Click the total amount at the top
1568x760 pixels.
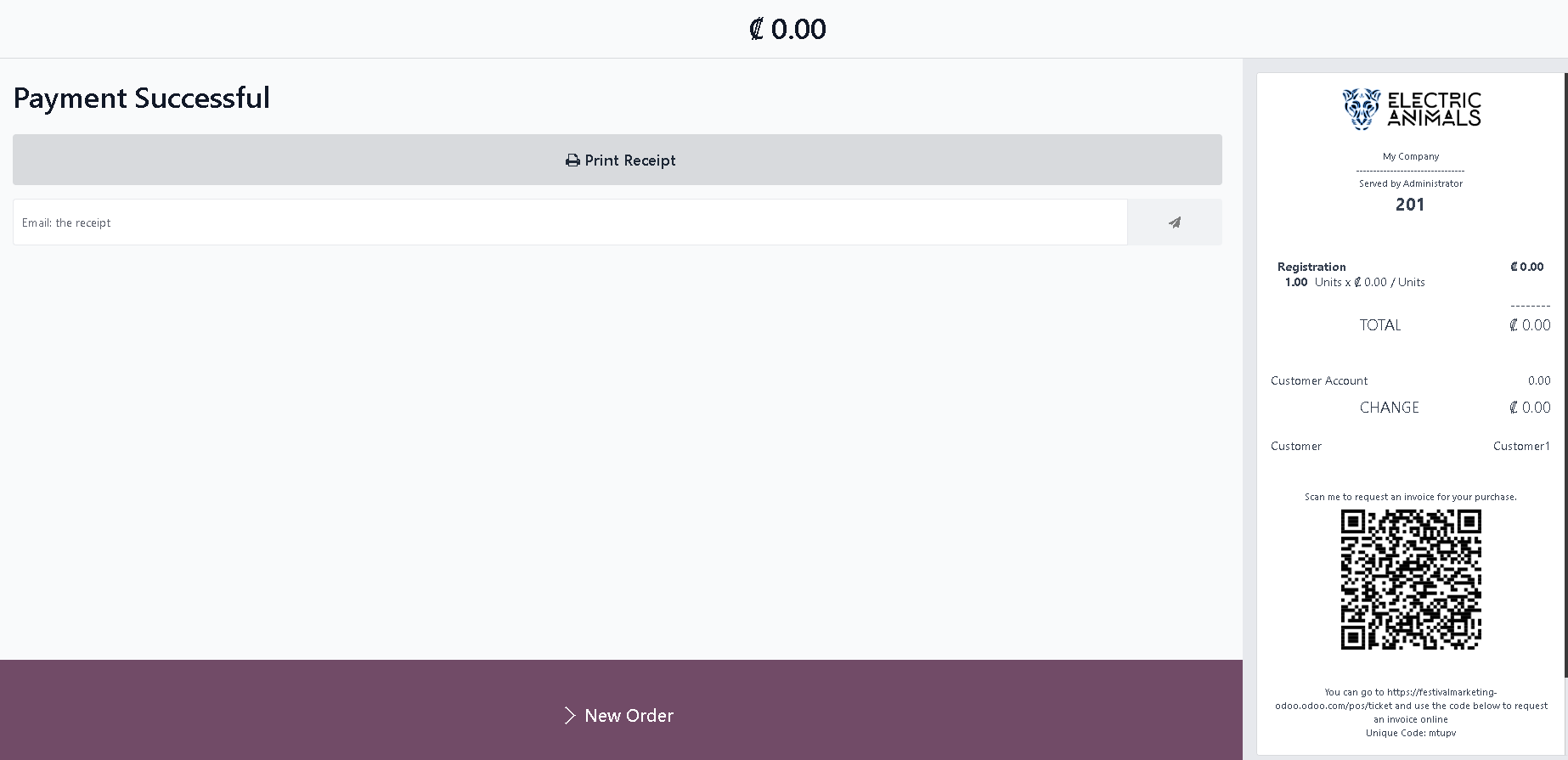[787, 29]
